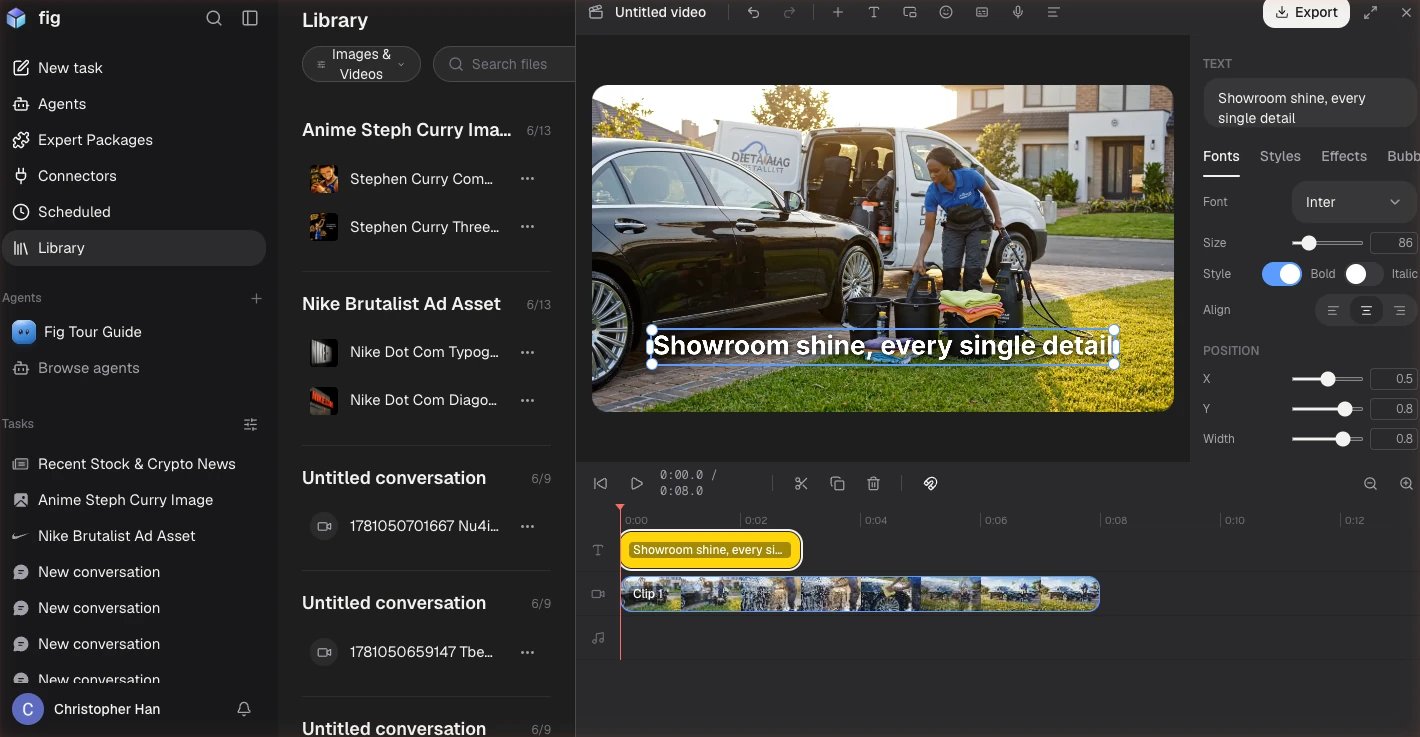Zoom in the timeline

(x=1407, y=483)
